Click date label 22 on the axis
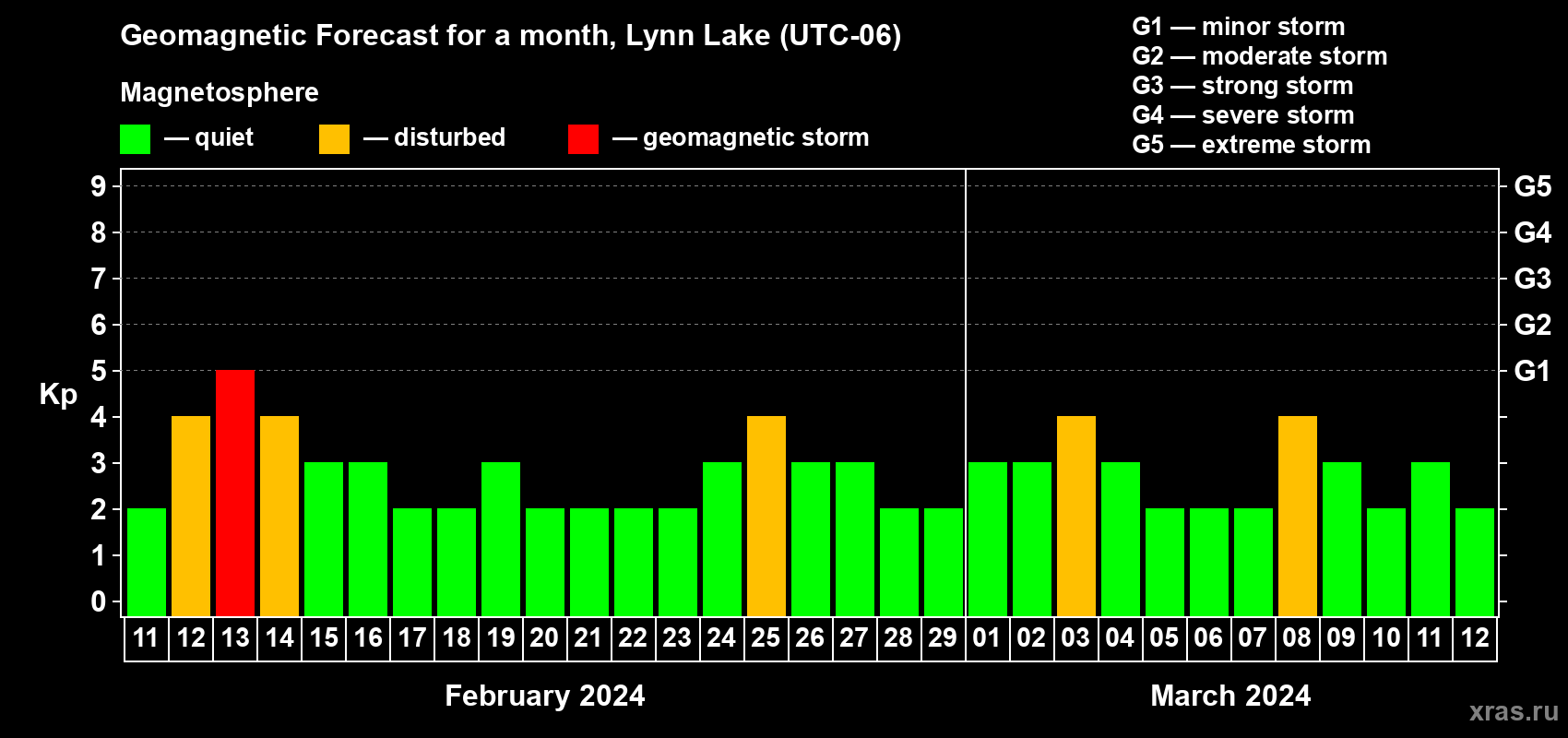1568x738 pixels. click(633, 637)
